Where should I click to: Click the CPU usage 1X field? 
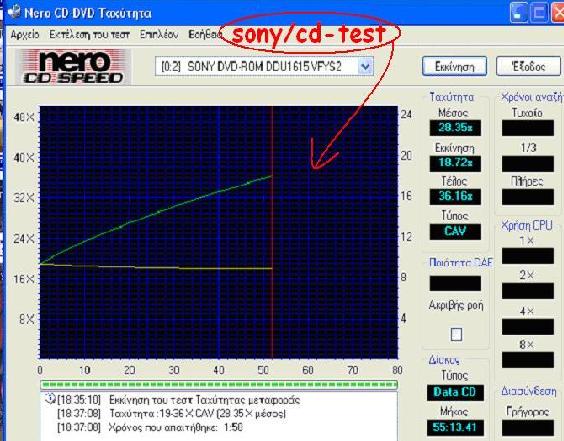tap(528, 256)
